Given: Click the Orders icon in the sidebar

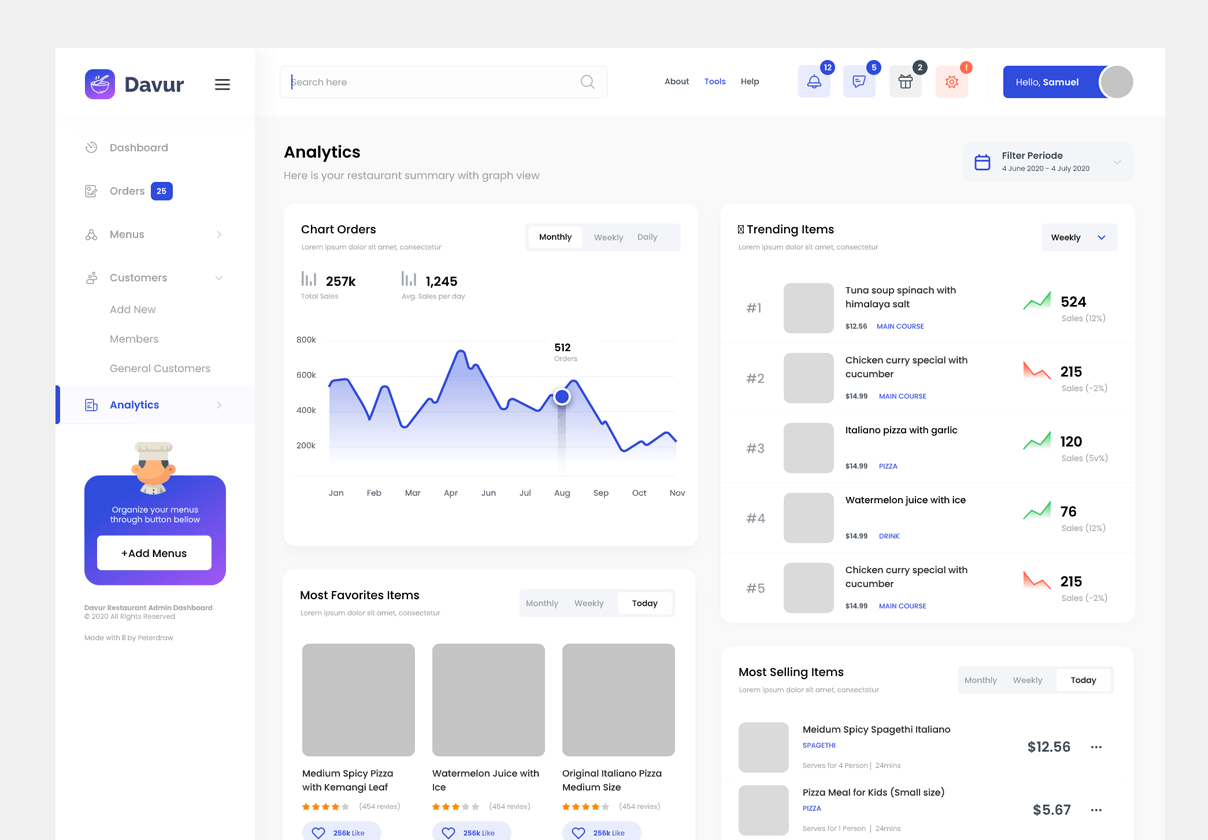Looking at the screenshot, I should coord(90,191).
